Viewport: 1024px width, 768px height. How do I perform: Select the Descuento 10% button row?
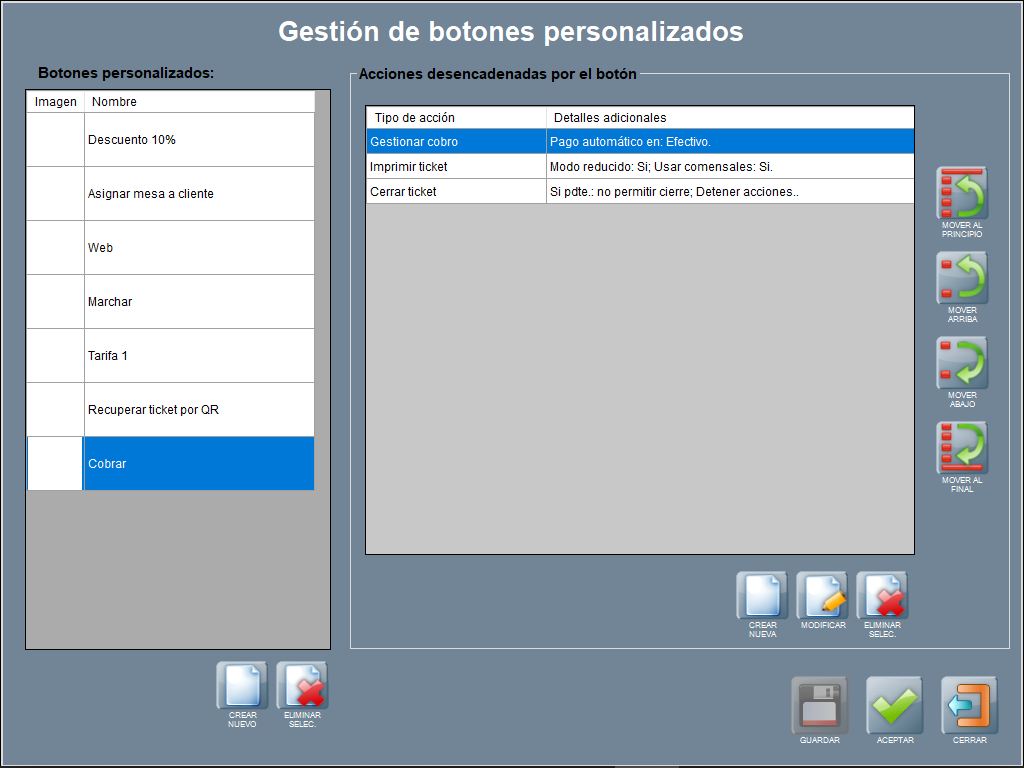198,140
